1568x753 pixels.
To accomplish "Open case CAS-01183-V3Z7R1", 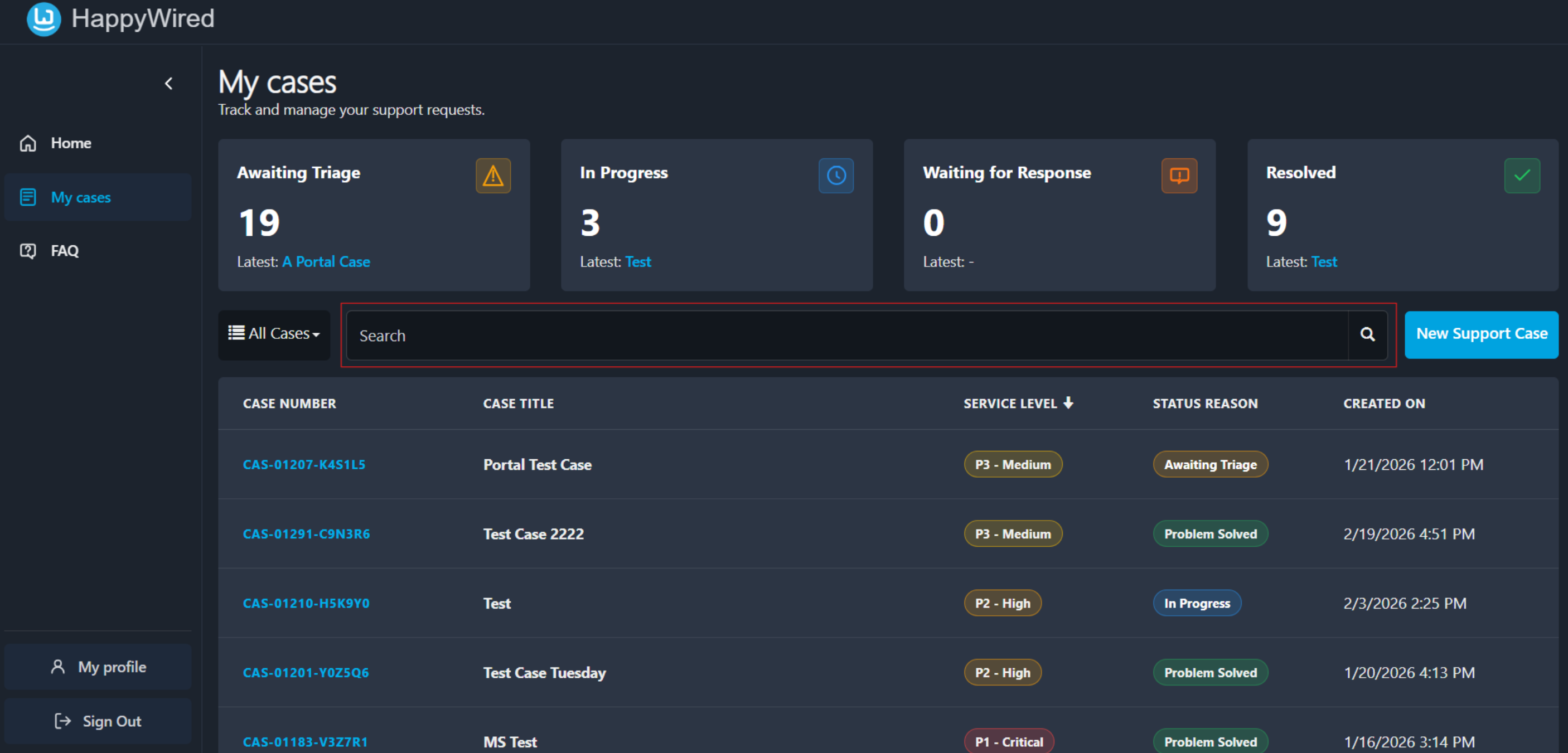I will click(x=305, y=742).
